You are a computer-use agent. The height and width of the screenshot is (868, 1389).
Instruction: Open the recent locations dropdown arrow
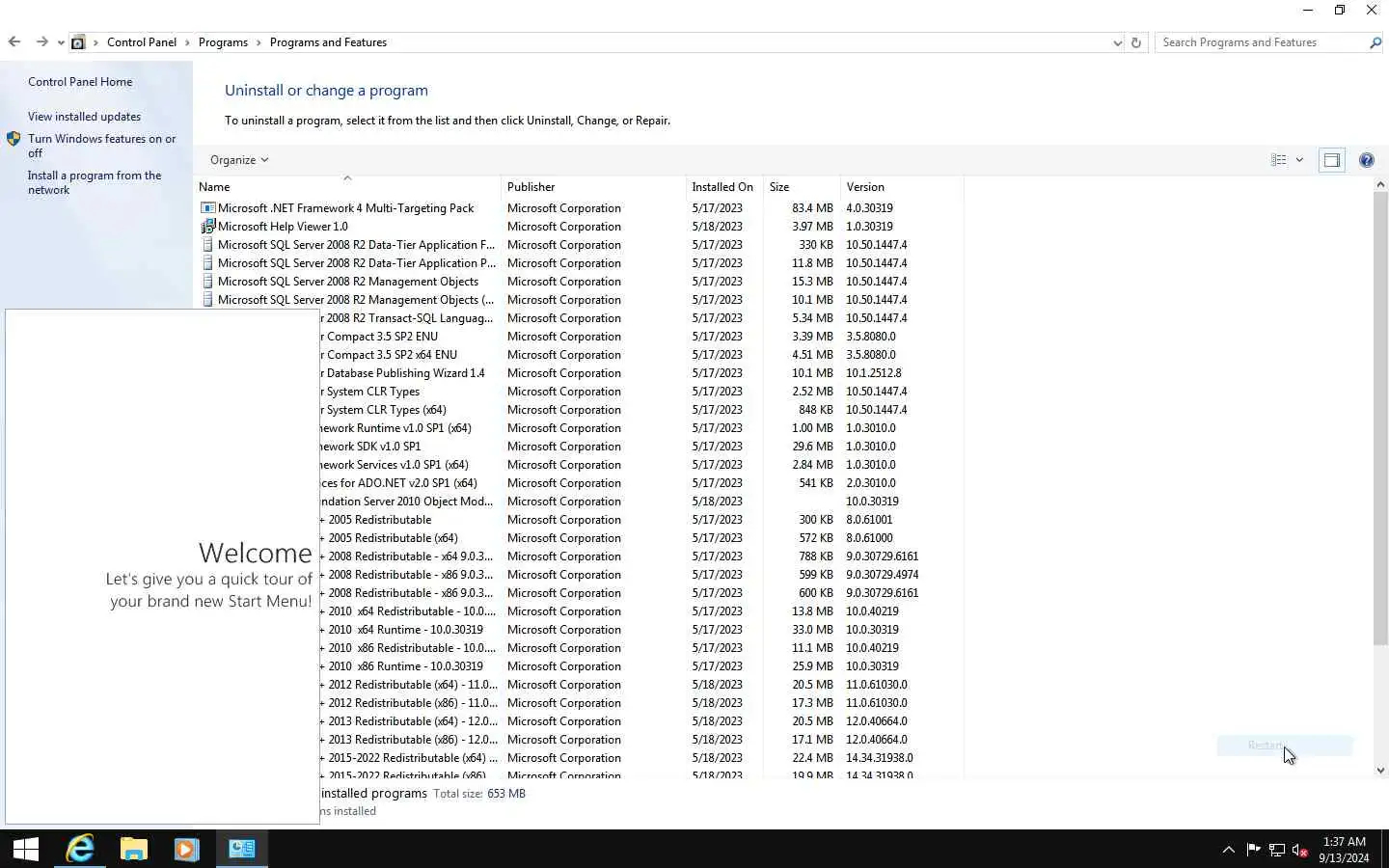point(61,42)
